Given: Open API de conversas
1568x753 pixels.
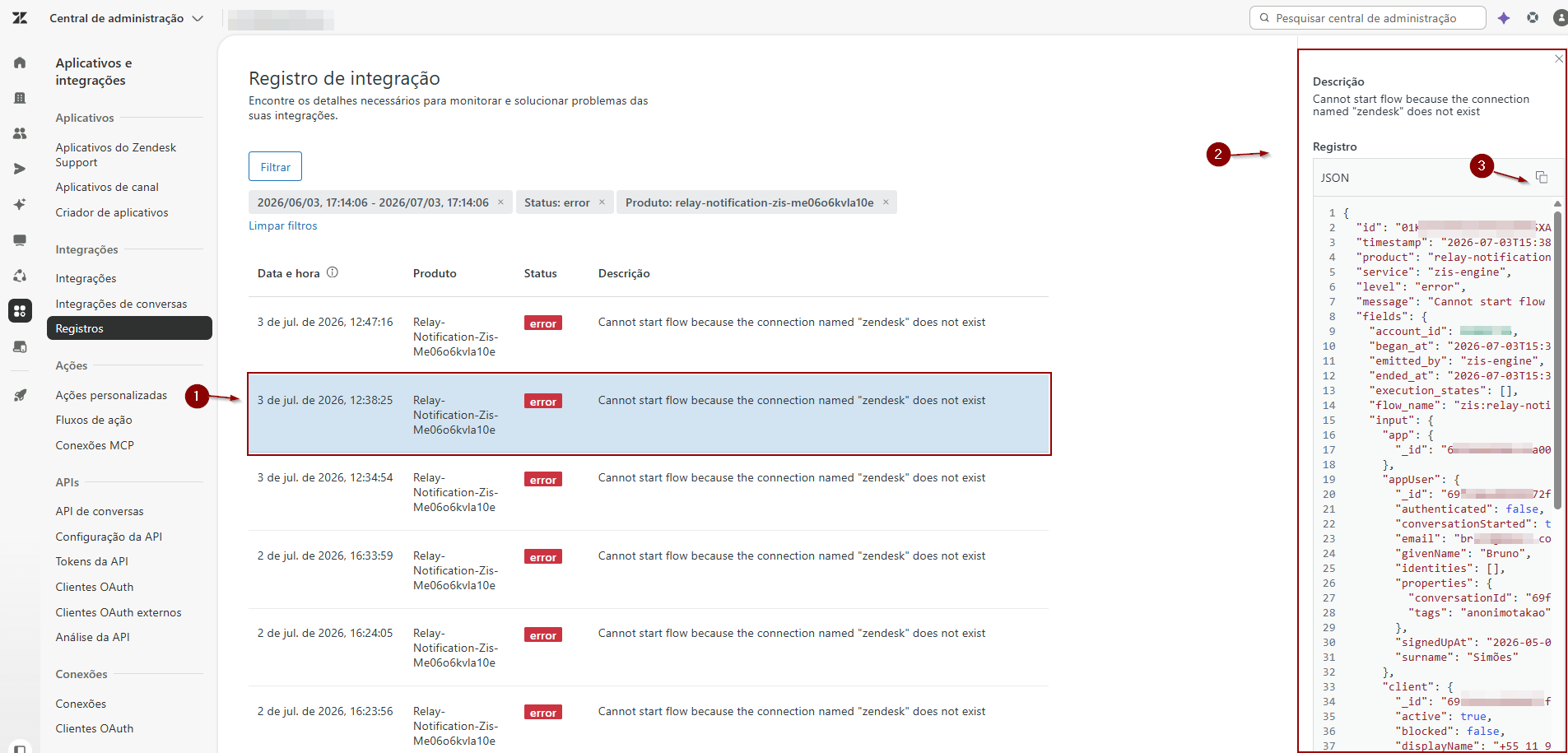Looking at the screenshot, I should coord(100,511).
